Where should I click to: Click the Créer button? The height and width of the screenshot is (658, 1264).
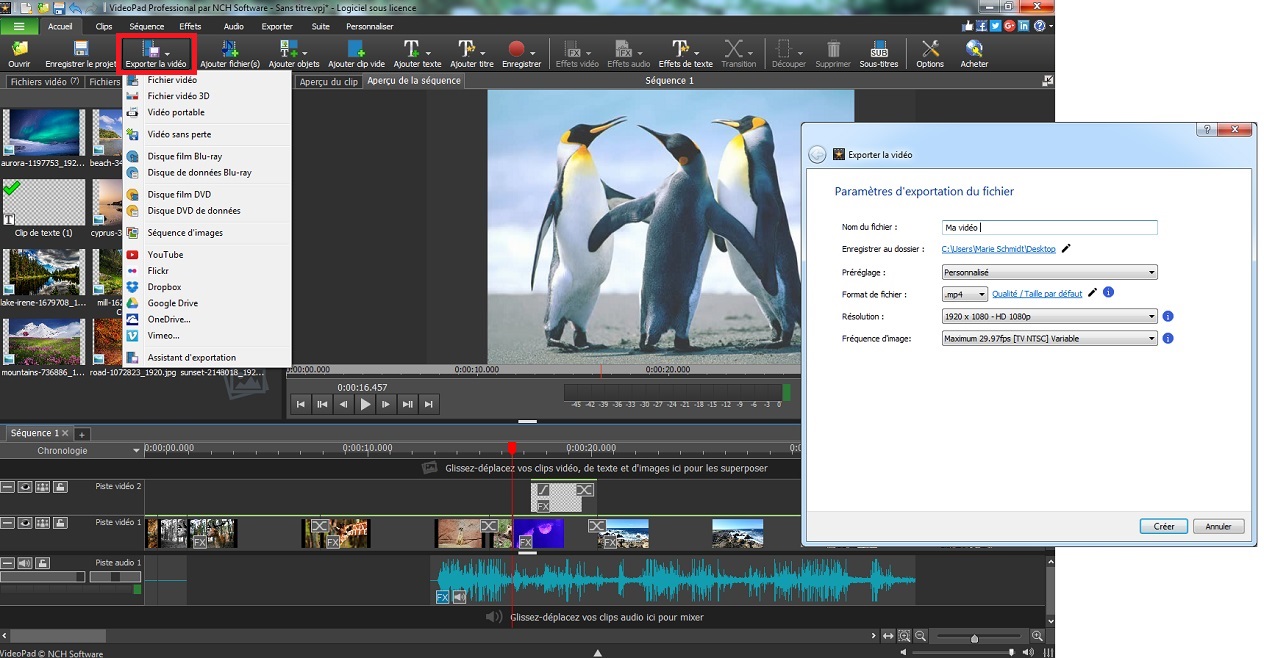point(1164,526)
